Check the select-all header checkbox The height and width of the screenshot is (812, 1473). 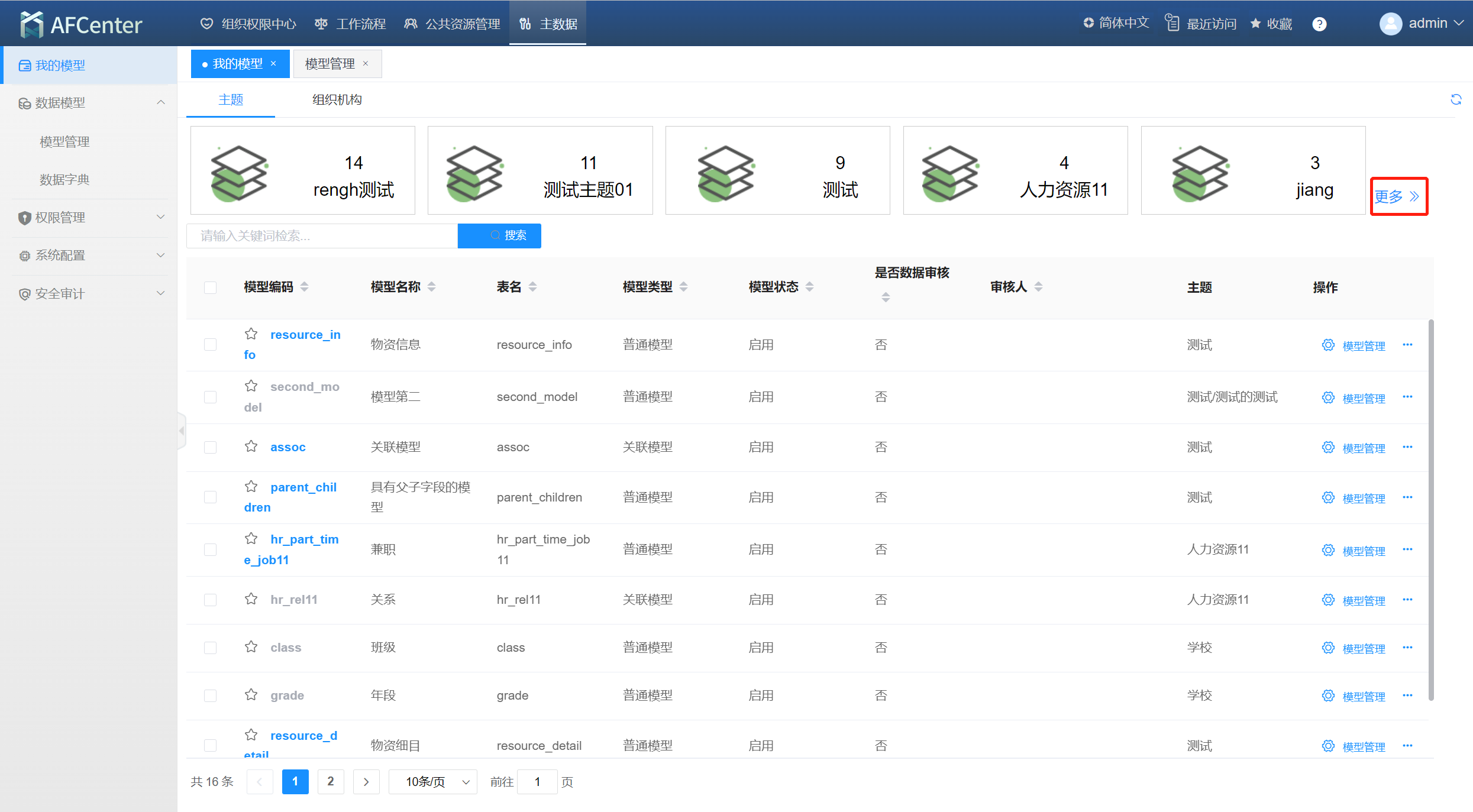[x=210, y=287]
